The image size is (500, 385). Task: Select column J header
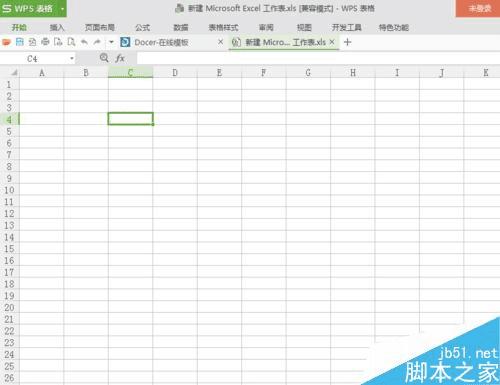pyautogui.click(x=441, y=73)
